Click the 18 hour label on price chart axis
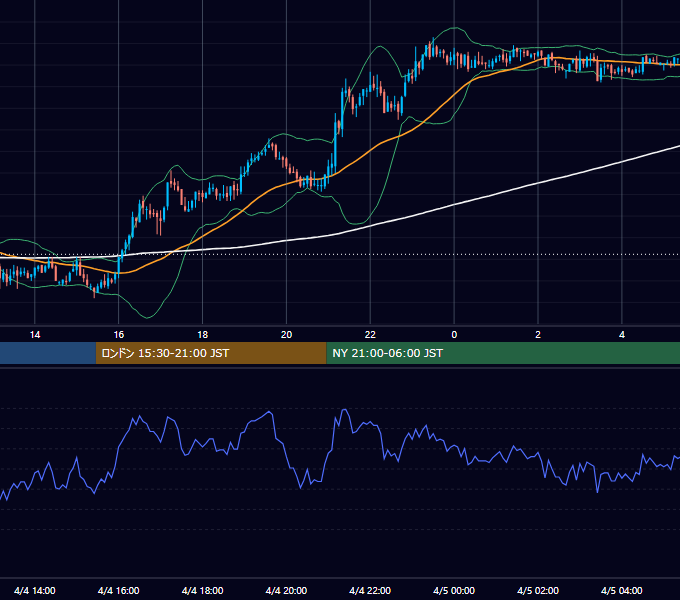680x600 pixels. click(203, 335)
